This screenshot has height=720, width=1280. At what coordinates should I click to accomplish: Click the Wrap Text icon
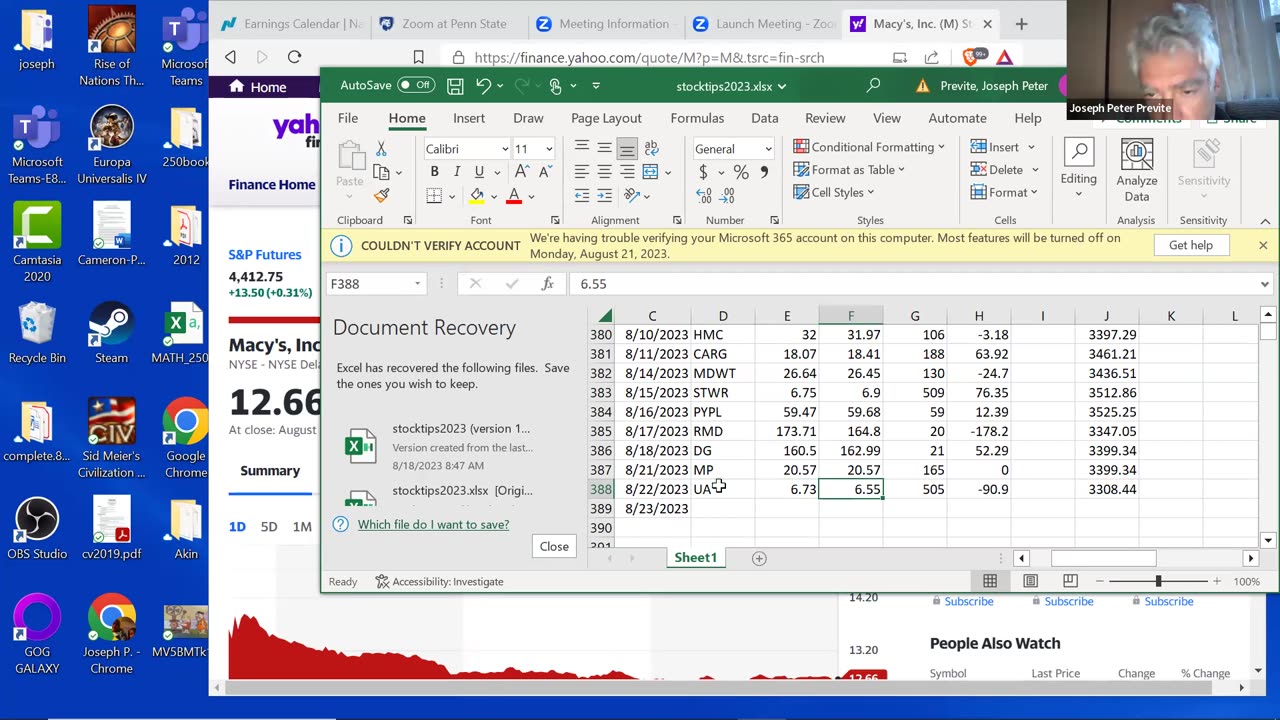(x=651, y=148)
